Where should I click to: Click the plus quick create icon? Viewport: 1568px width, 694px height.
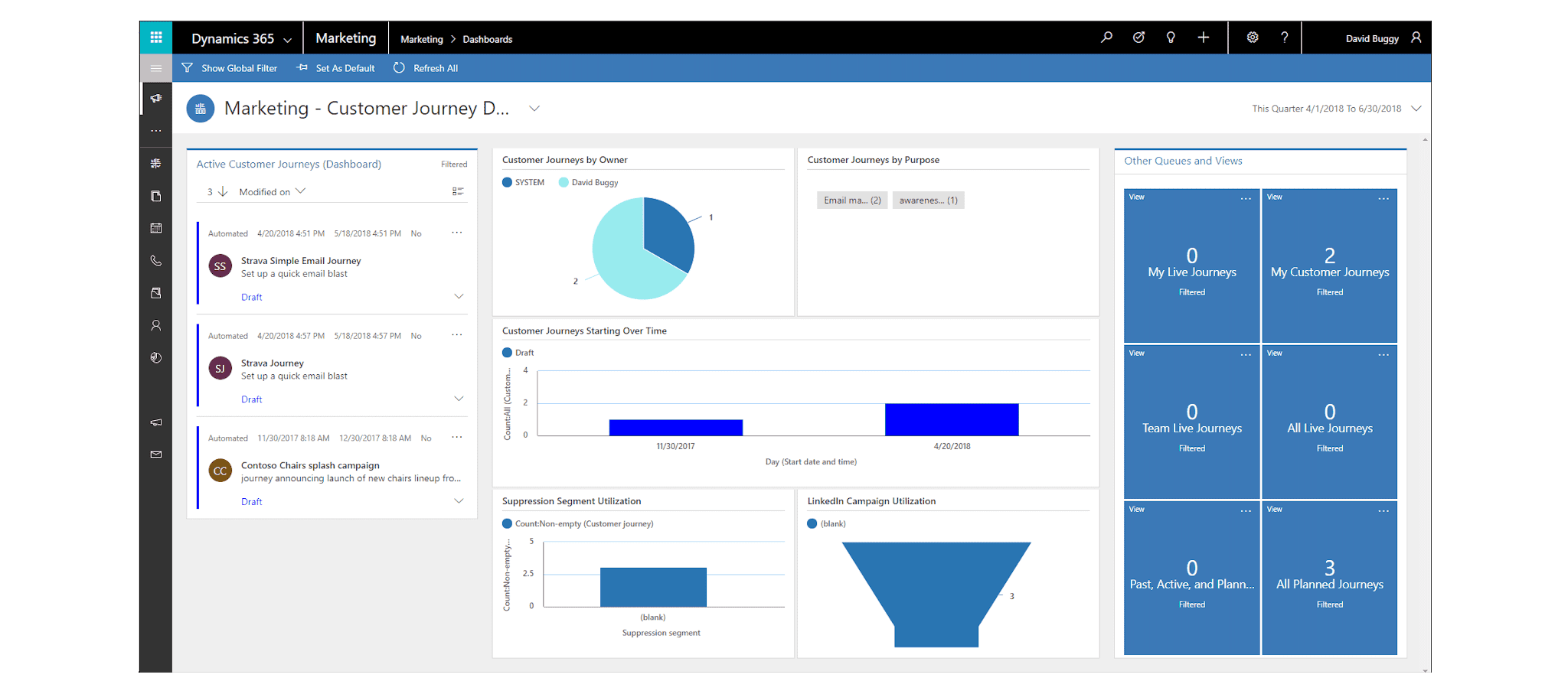(1204, 37)
